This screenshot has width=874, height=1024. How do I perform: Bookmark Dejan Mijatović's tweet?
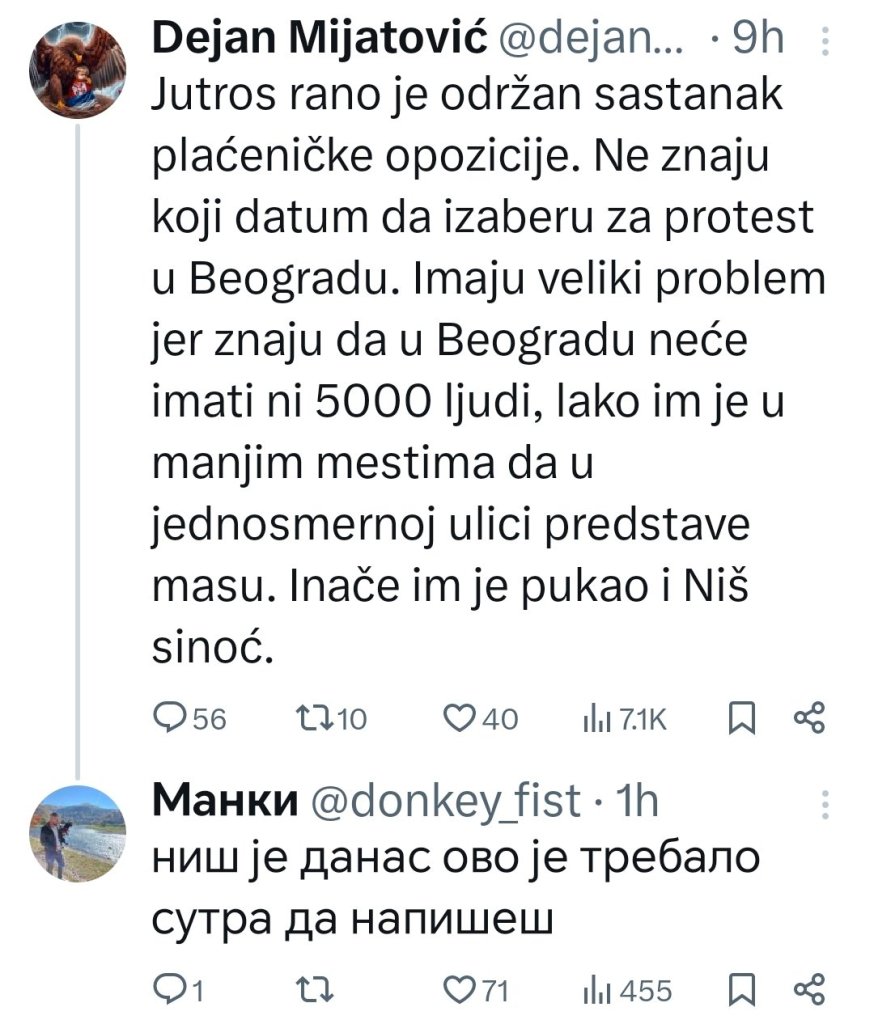(x=741, y=717)
